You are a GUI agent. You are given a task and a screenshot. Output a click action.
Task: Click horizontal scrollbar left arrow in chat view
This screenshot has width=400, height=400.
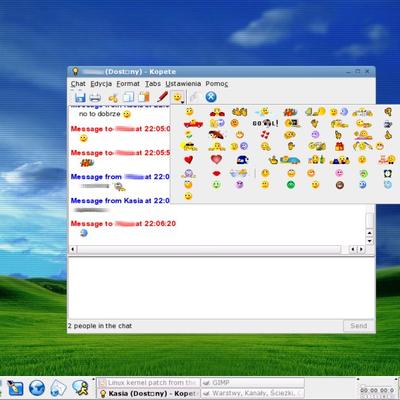point(73,249)
